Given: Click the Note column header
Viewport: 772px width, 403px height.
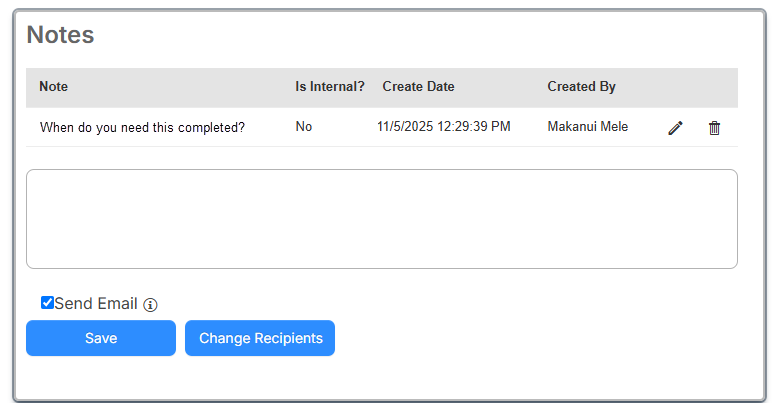Looking at the screenshot, I should (x=54, y=87).
